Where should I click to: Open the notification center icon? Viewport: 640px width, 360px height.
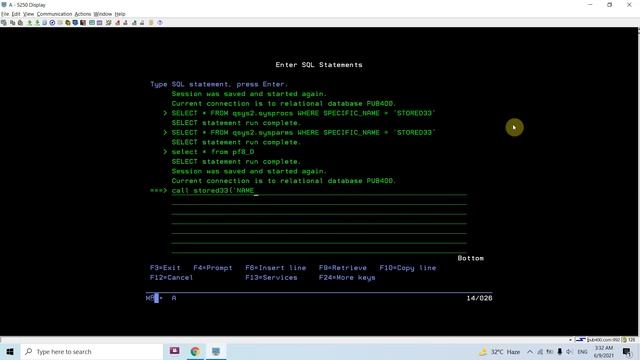(627, 352)
